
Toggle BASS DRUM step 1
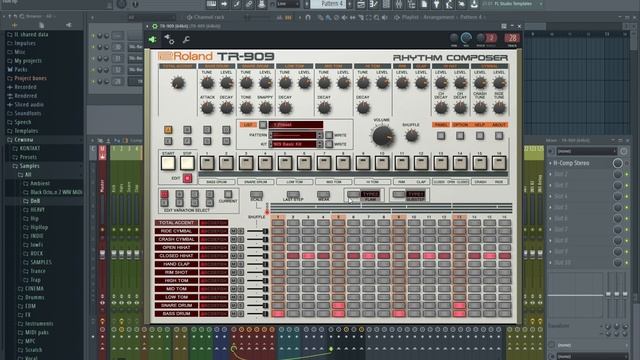coord(278,313)
